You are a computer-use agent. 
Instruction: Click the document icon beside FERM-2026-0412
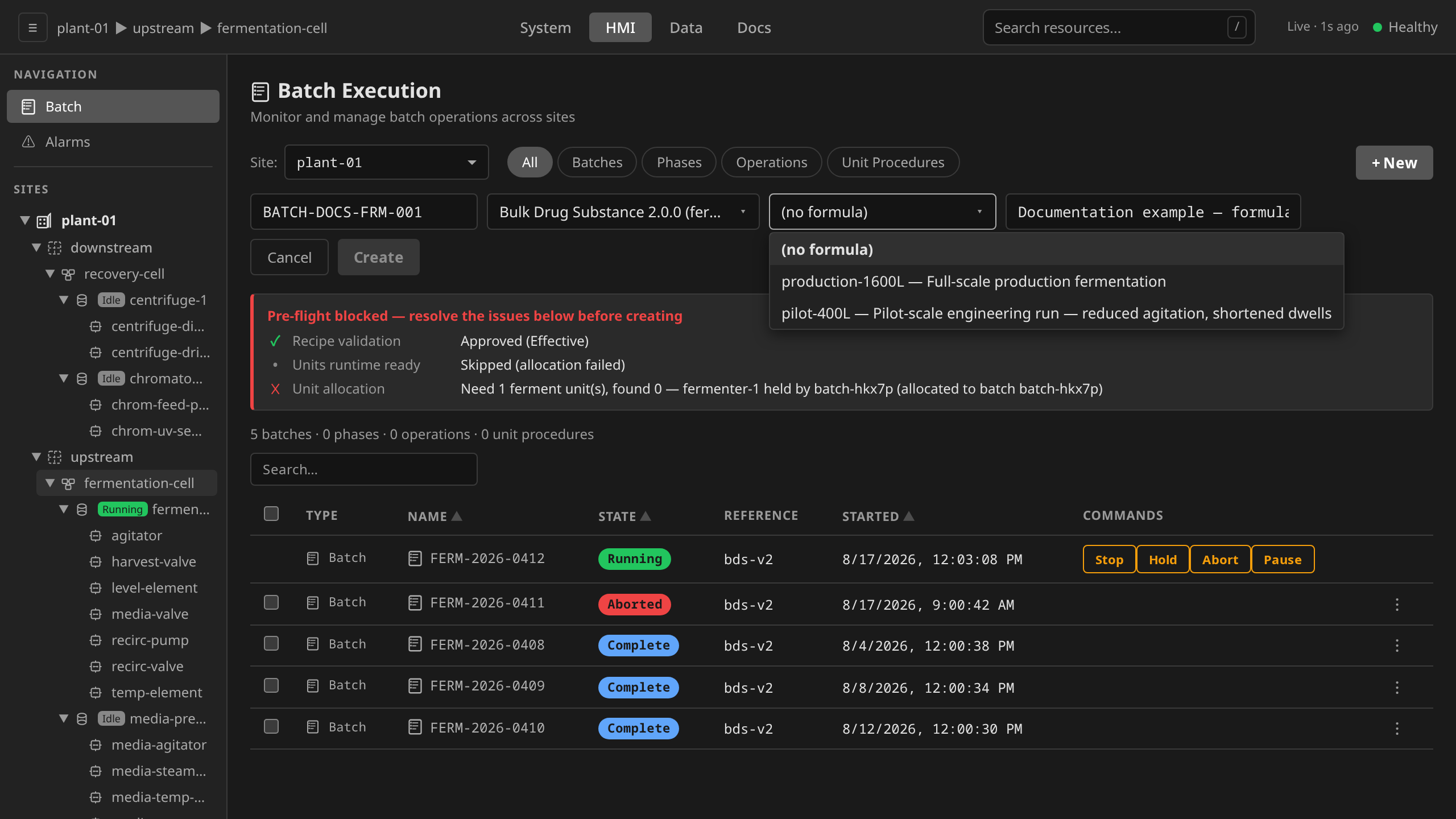click(415, 559)
